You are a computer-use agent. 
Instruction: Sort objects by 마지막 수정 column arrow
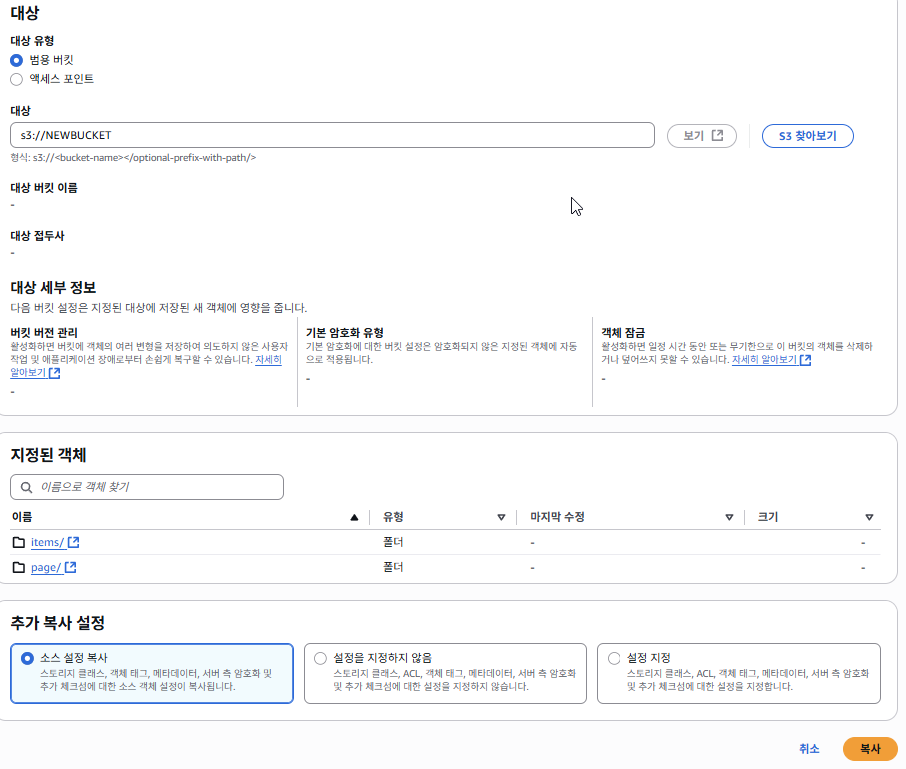tap(729, 517)
